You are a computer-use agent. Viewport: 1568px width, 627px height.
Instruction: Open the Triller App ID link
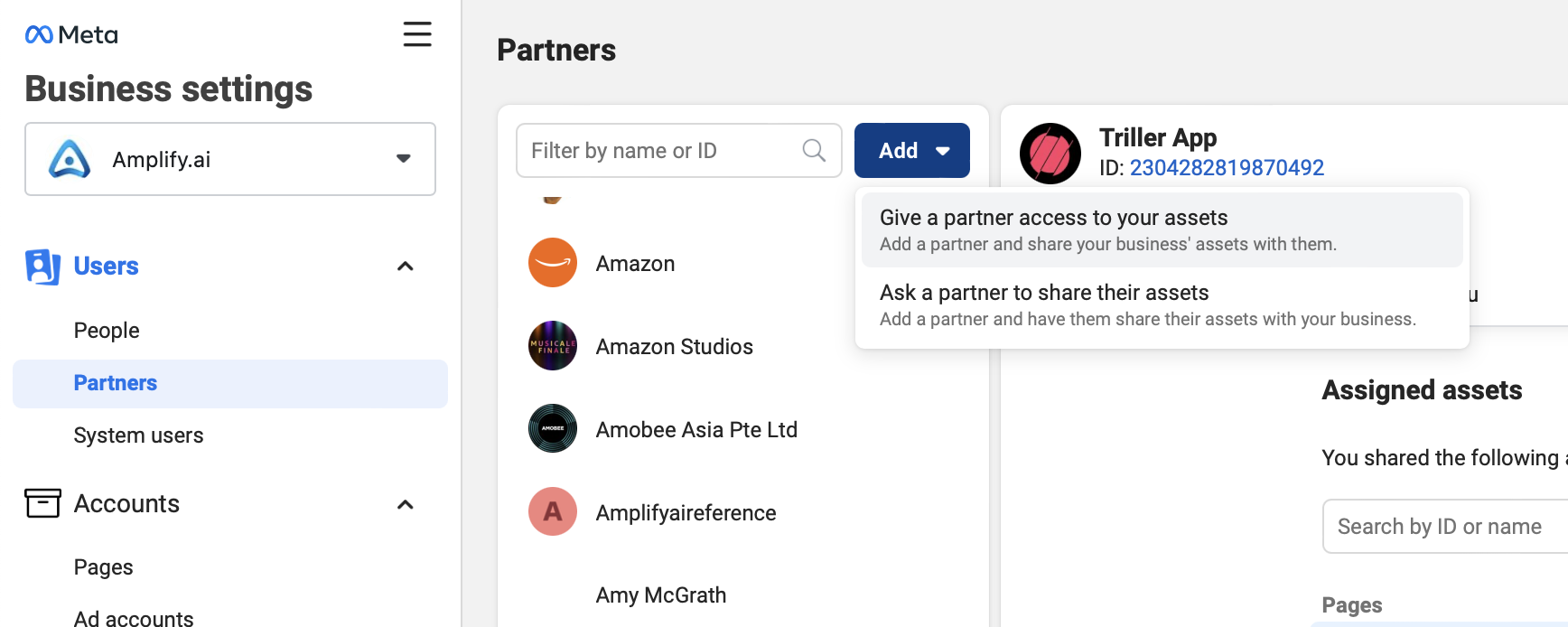(x=1227, y=168)
